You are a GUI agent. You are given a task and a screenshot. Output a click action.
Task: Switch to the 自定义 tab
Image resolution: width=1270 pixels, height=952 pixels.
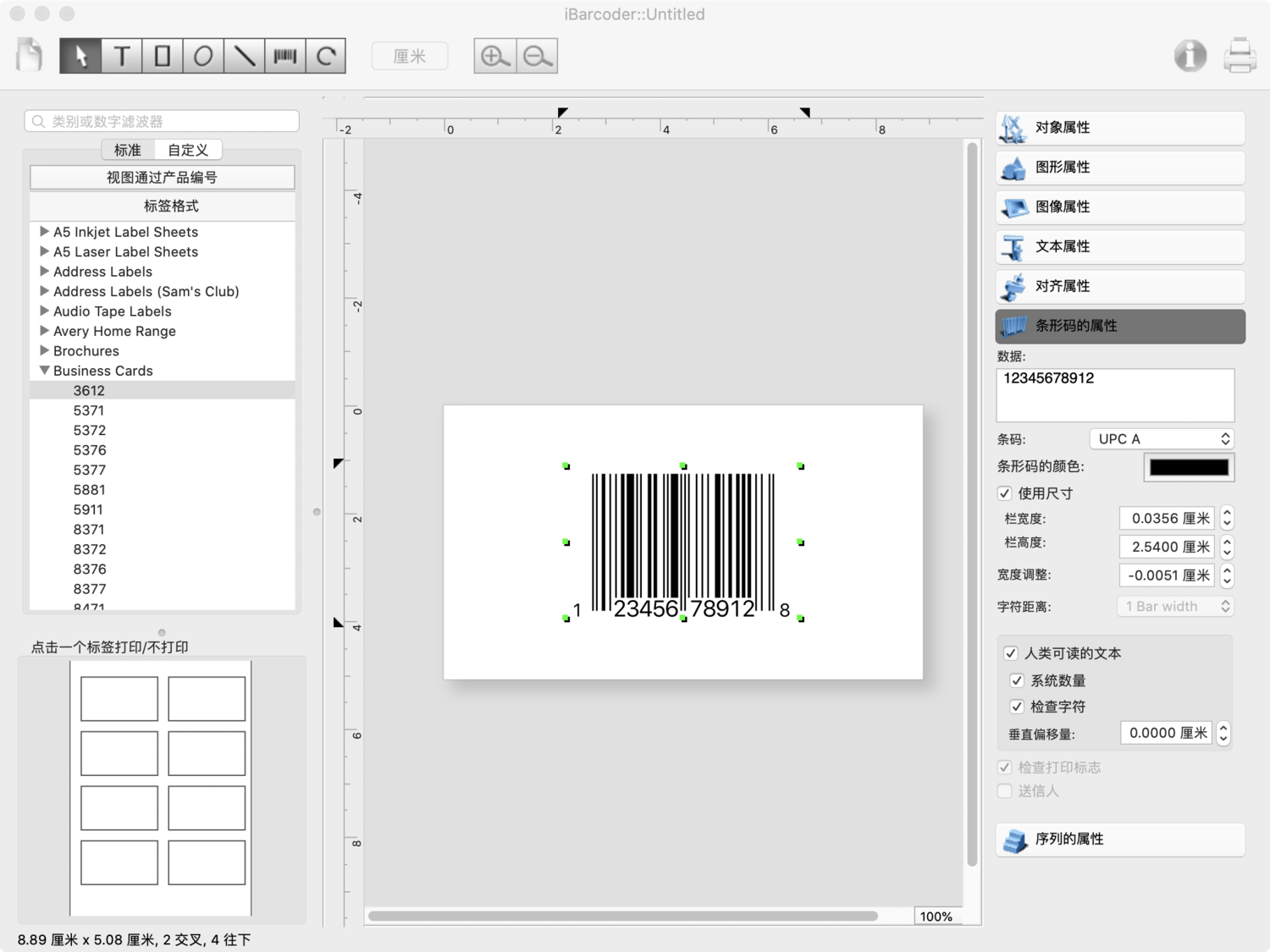pos(187,149)
